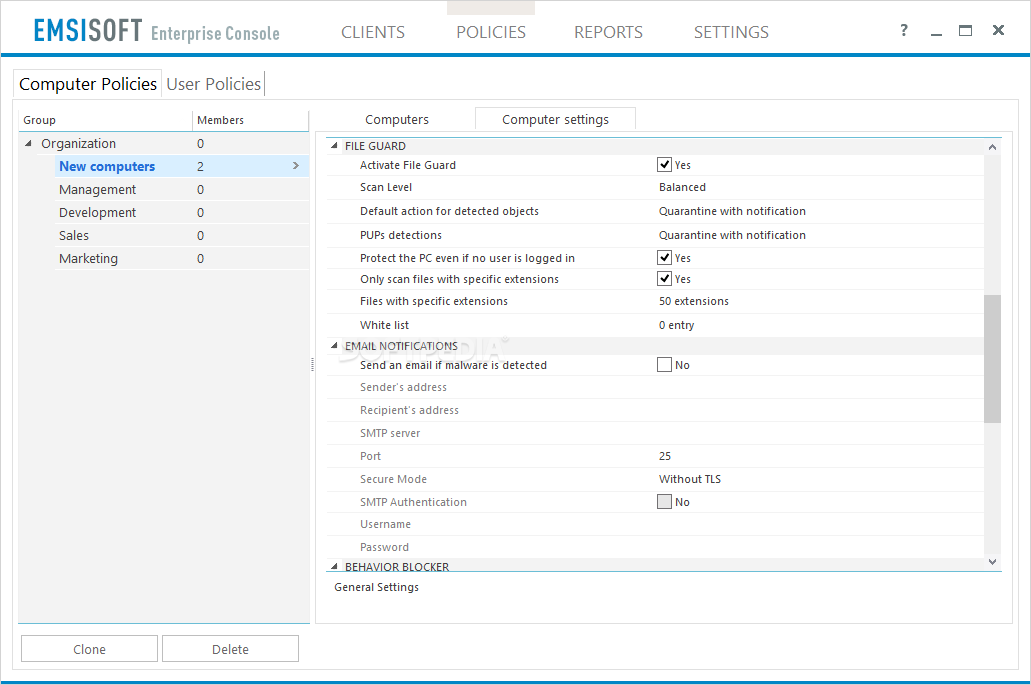Viewport: 1031px width, 685px height.
Task: Collapse the FILE GUARD section
Action: point(334,145)
